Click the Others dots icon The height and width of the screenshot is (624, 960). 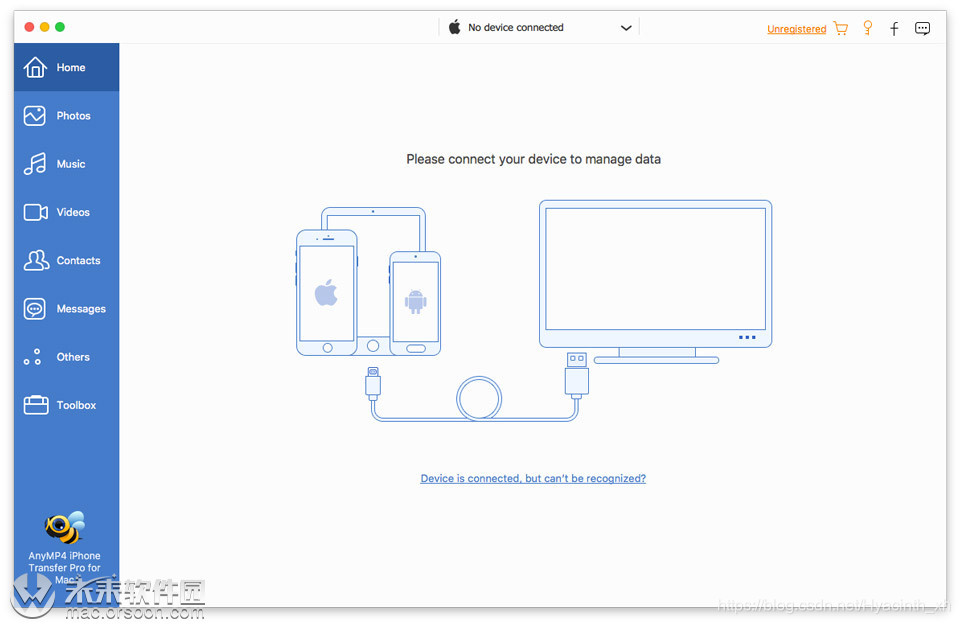click(x=32, y=357)
